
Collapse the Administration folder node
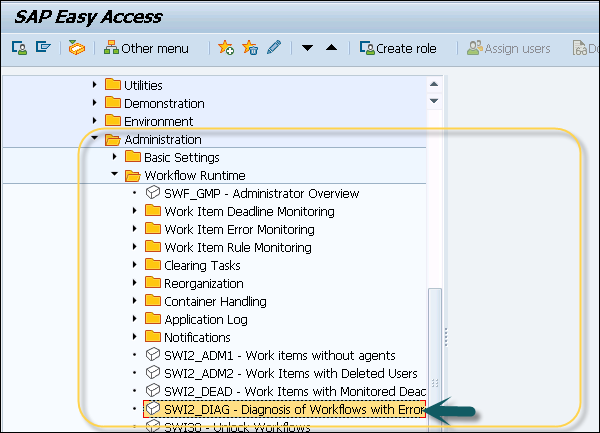tap(95, 139)
